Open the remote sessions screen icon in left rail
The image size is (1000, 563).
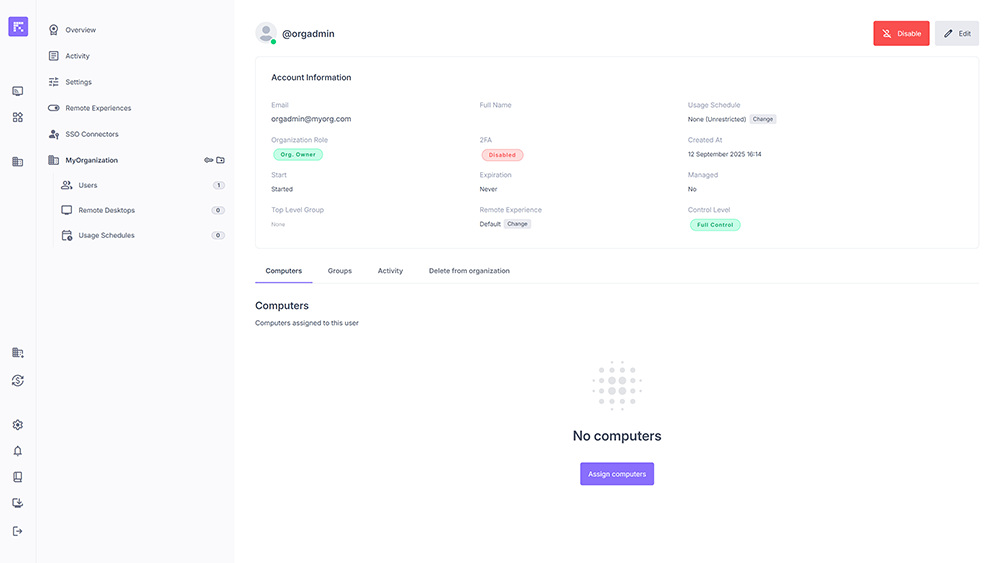tap(18, 91)
